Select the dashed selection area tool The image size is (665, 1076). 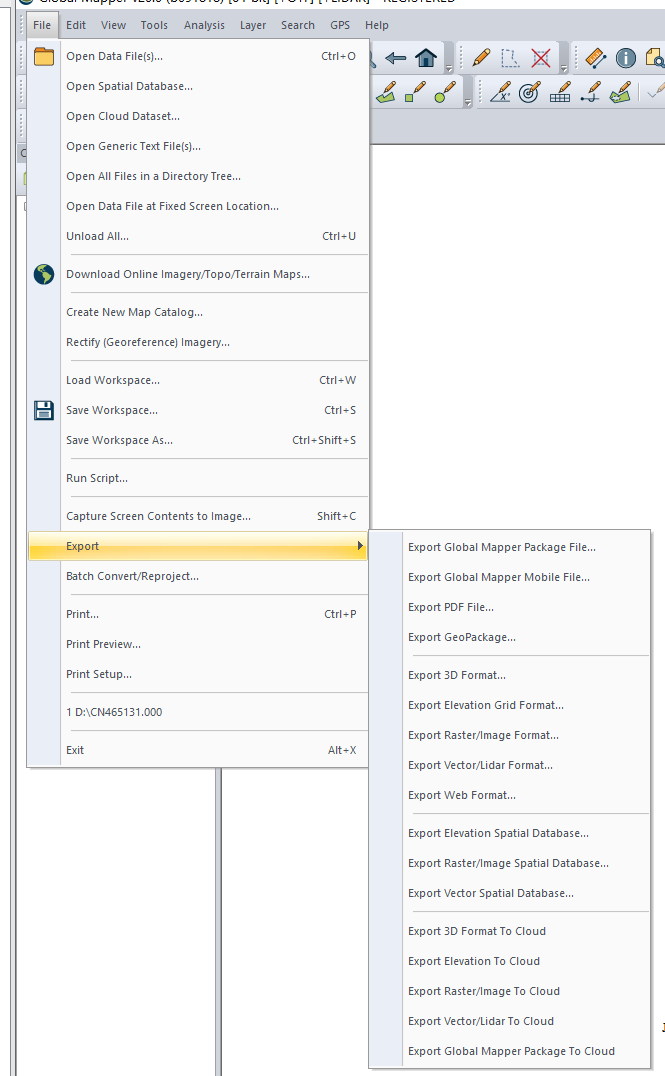510,58
